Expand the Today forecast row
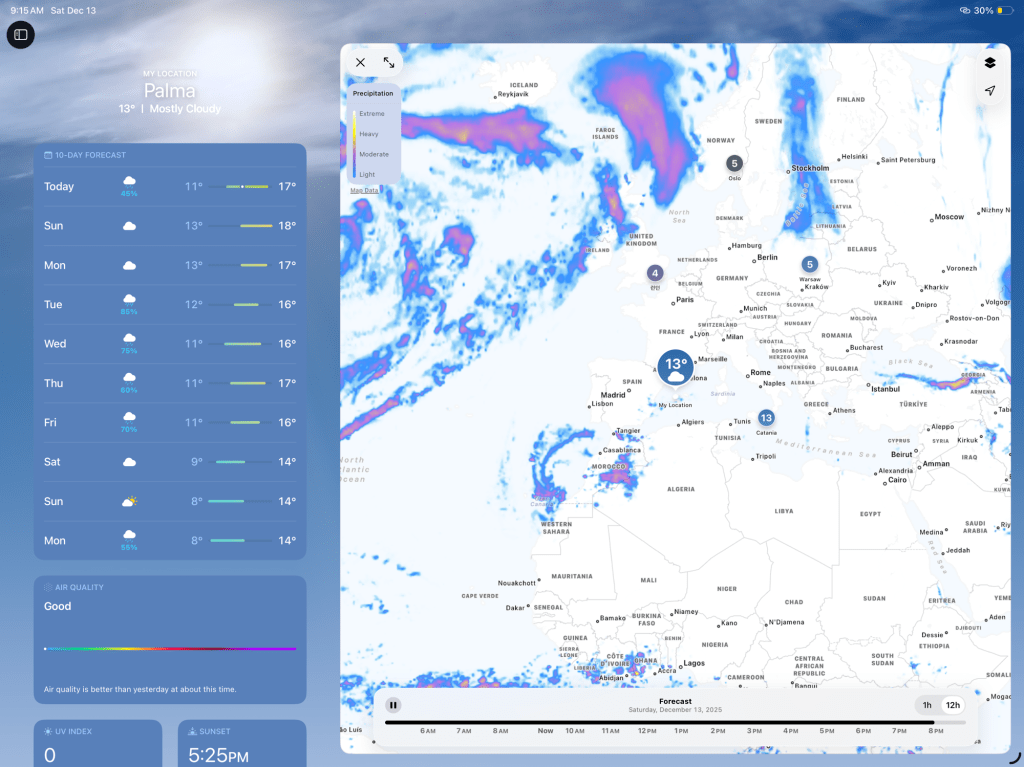Screen dimensions: 1024x767 click(170, 187)
